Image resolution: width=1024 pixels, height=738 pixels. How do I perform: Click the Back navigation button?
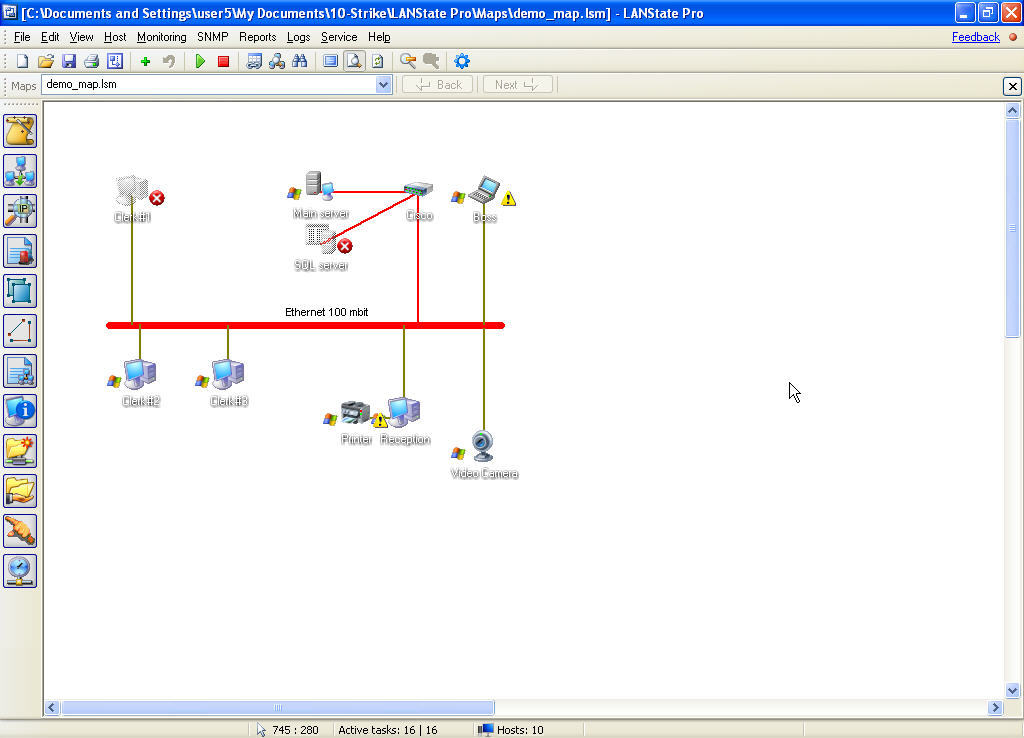coord(438,85)
